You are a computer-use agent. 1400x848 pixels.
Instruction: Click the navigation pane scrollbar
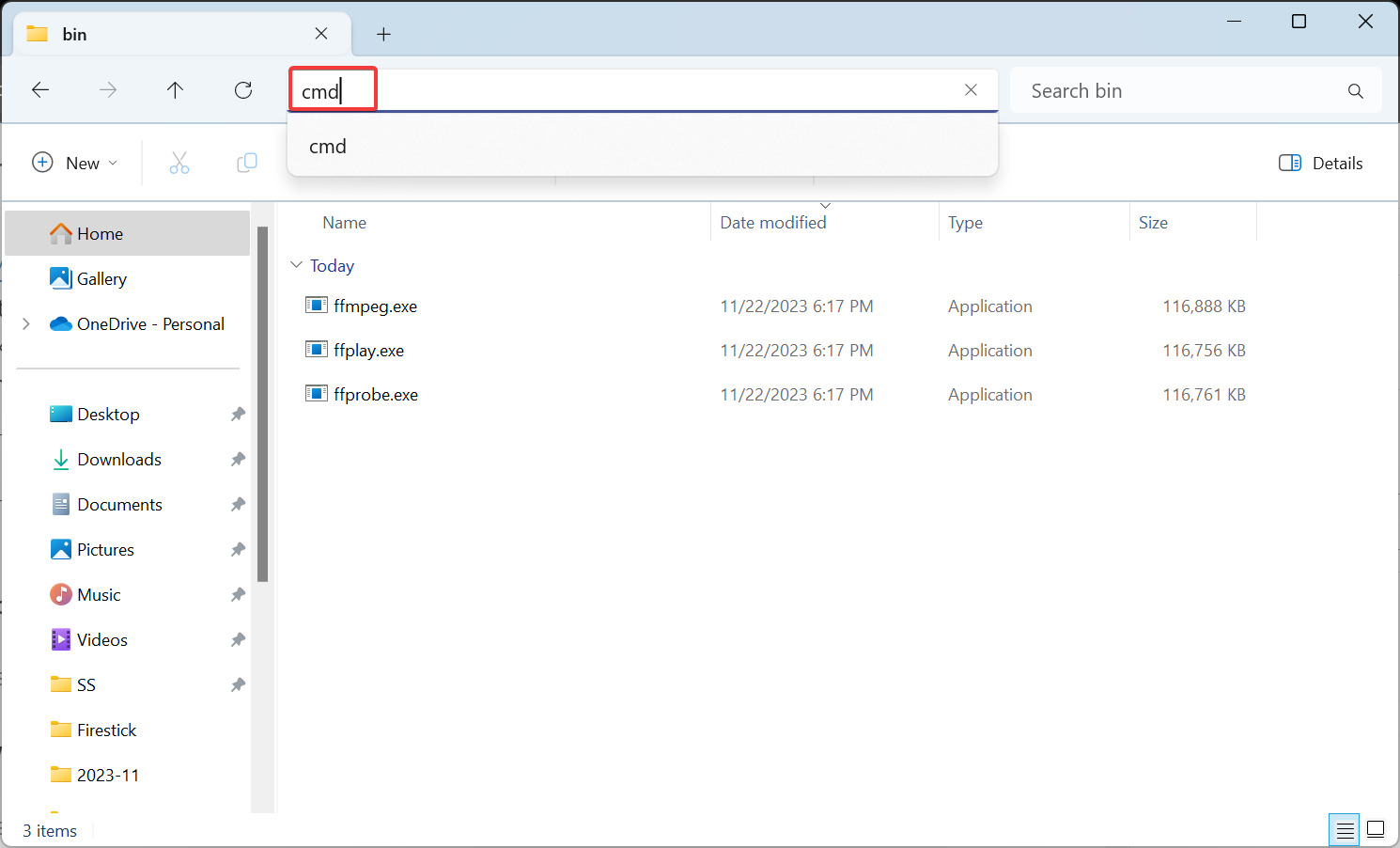point(263,404)
